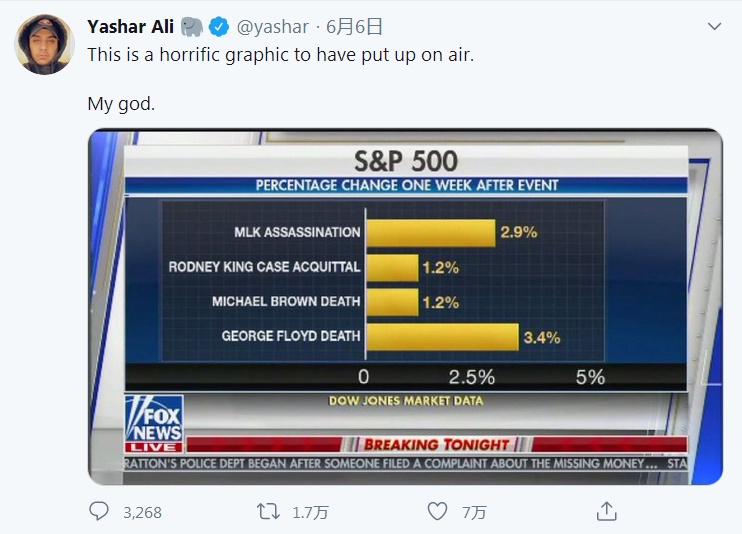The image size is (742, 534).
Task: Click the "My god." line of text
Action: [121, 104]
